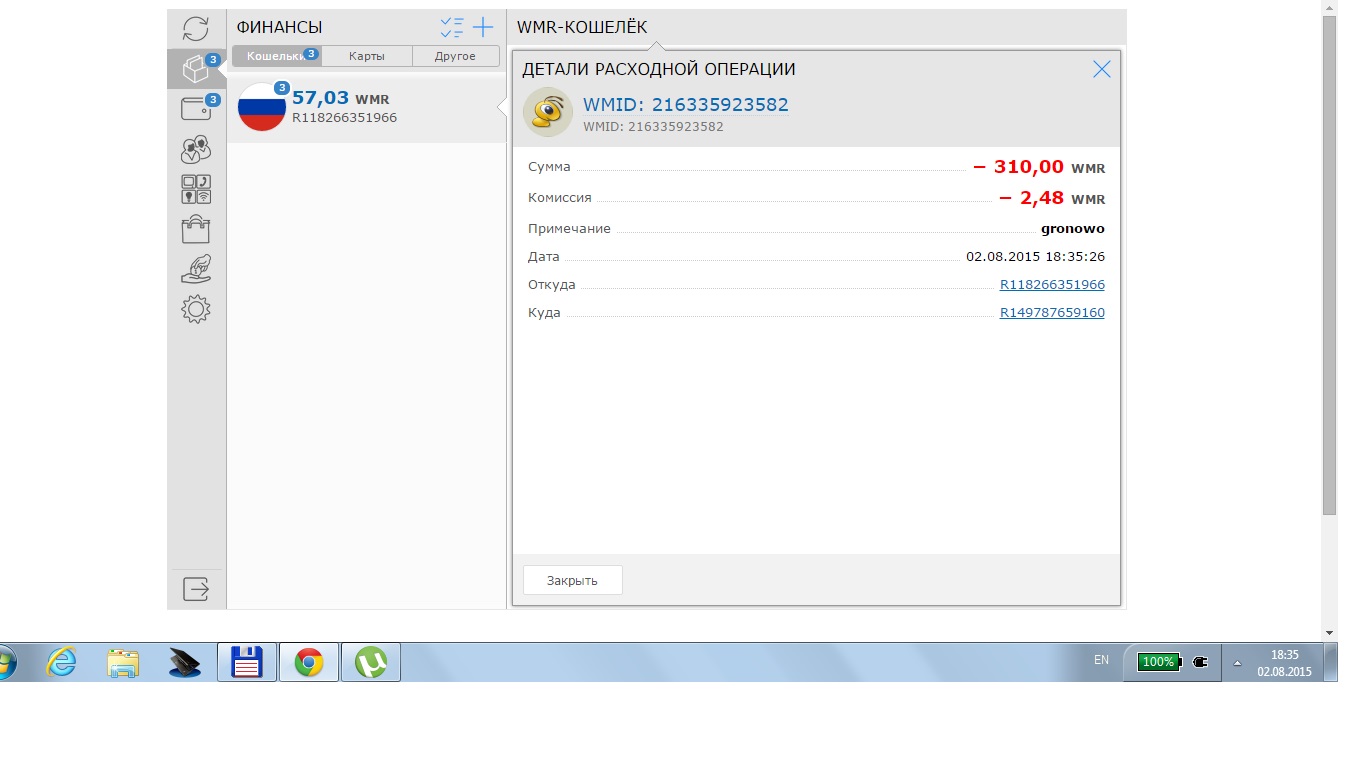The width and height of the screenshot is (1366, 768).
Task: Click the Комиссия label
Action: point(560,198)
